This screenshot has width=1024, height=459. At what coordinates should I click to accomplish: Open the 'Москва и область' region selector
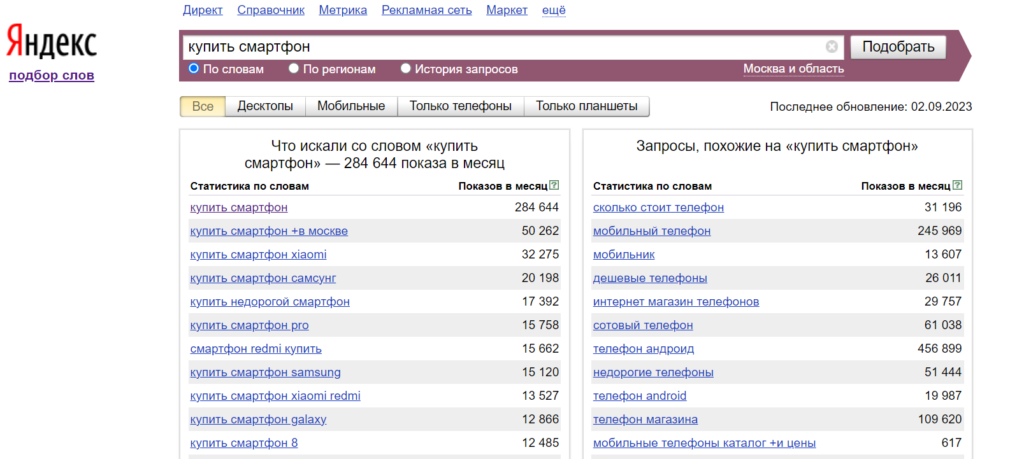[793, 69]
